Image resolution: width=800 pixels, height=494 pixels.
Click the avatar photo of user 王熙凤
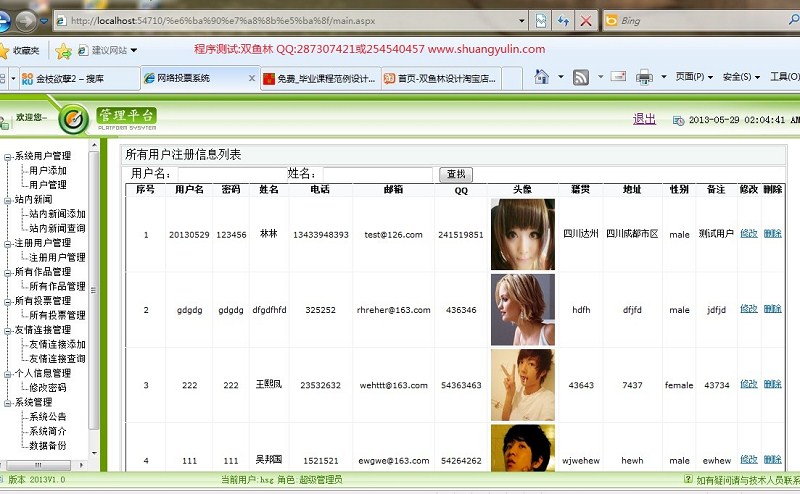tap(522, 385)
